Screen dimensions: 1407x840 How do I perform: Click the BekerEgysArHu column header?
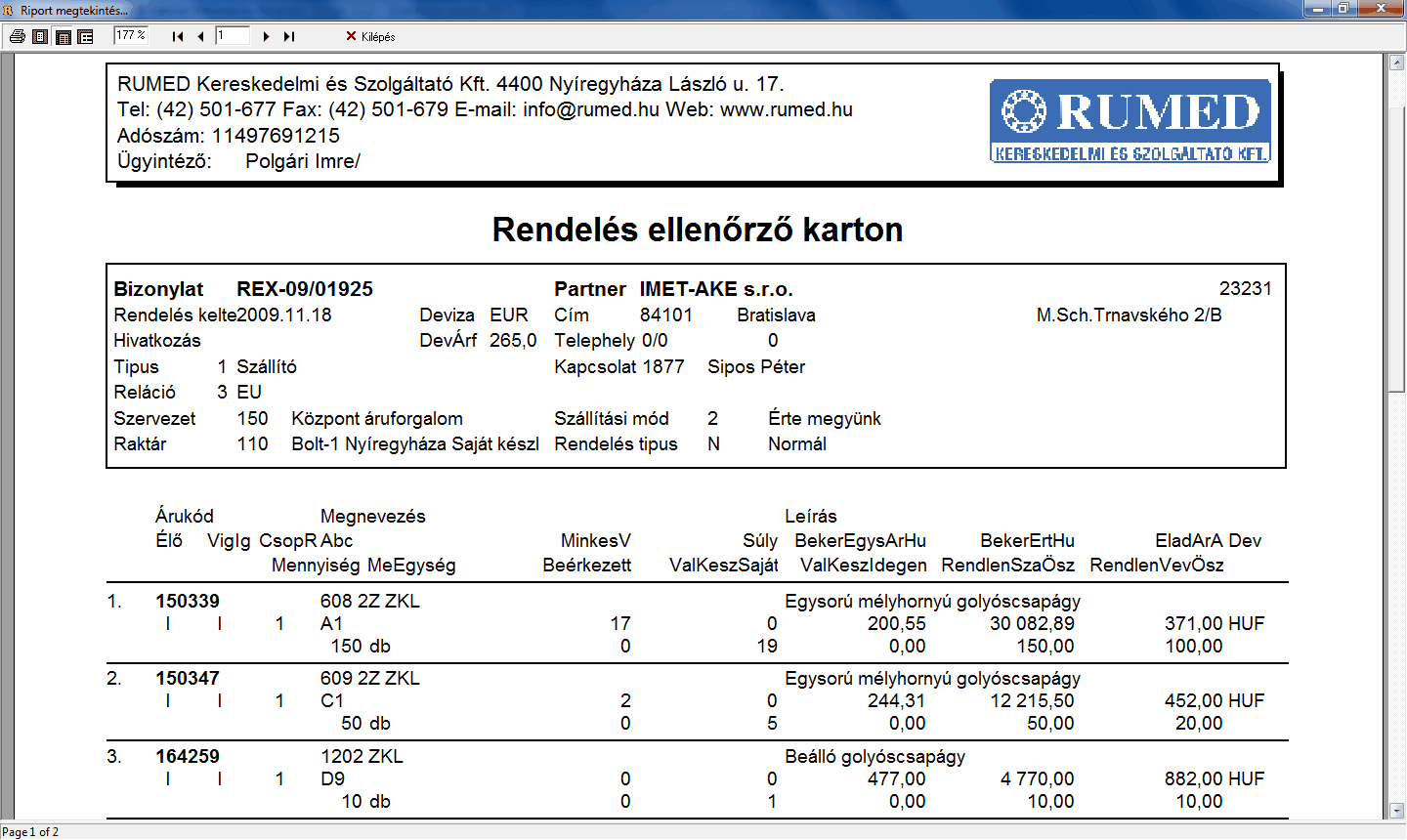tap(860, 540)
